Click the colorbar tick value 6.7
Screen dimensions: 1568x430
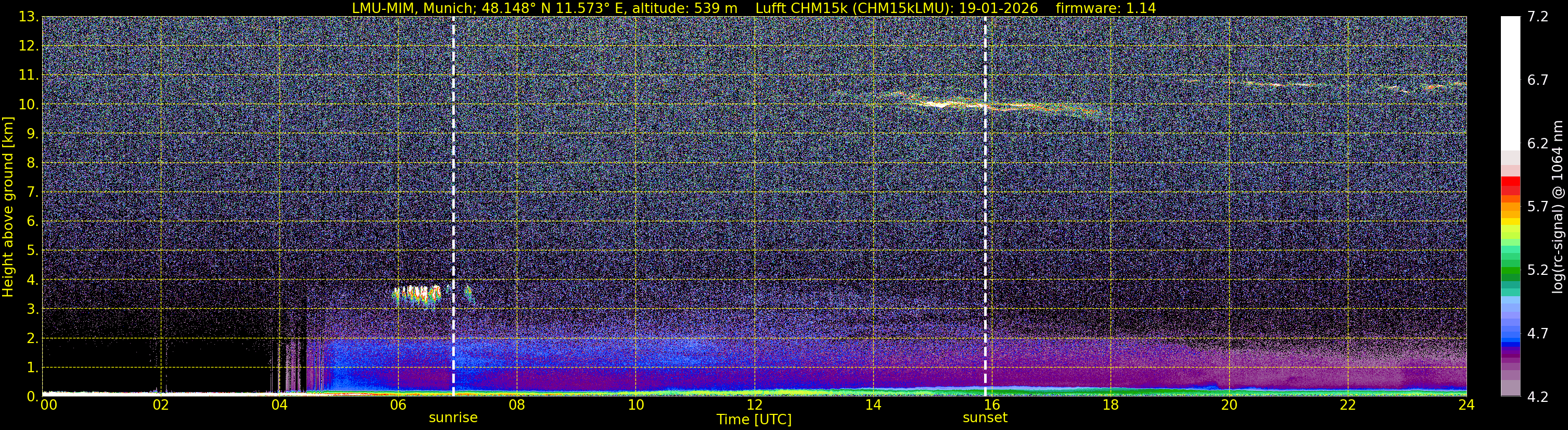tap(1538, 80)
